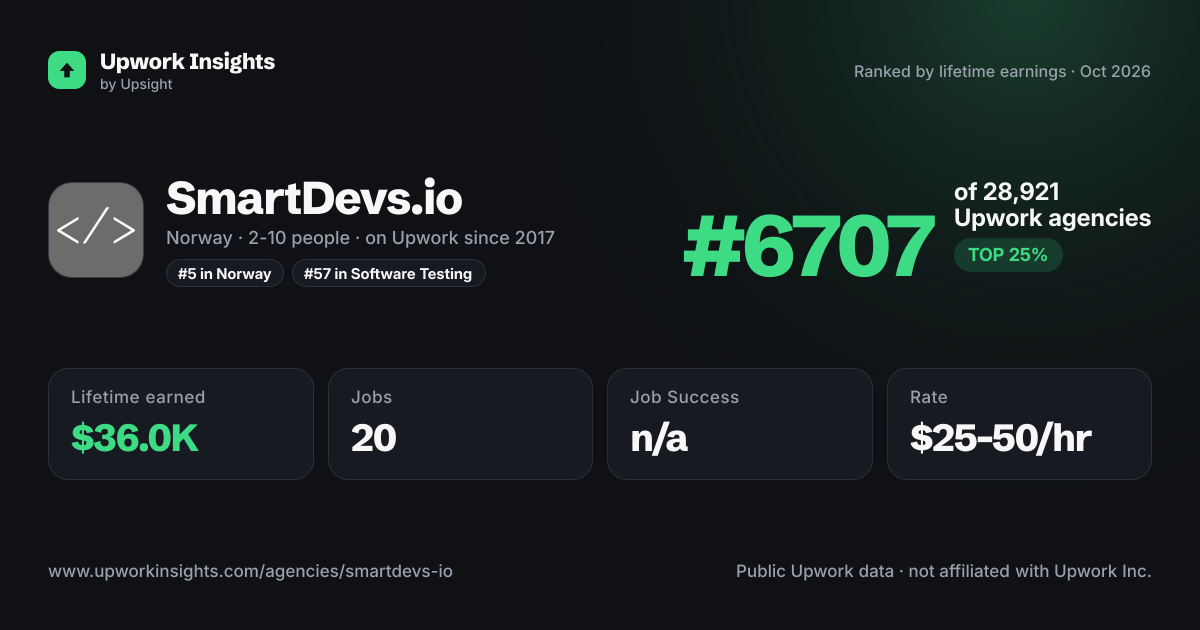Select the "#57 in Software Testing" badge
Screen dimensions: 1200x630
(389, 273)
